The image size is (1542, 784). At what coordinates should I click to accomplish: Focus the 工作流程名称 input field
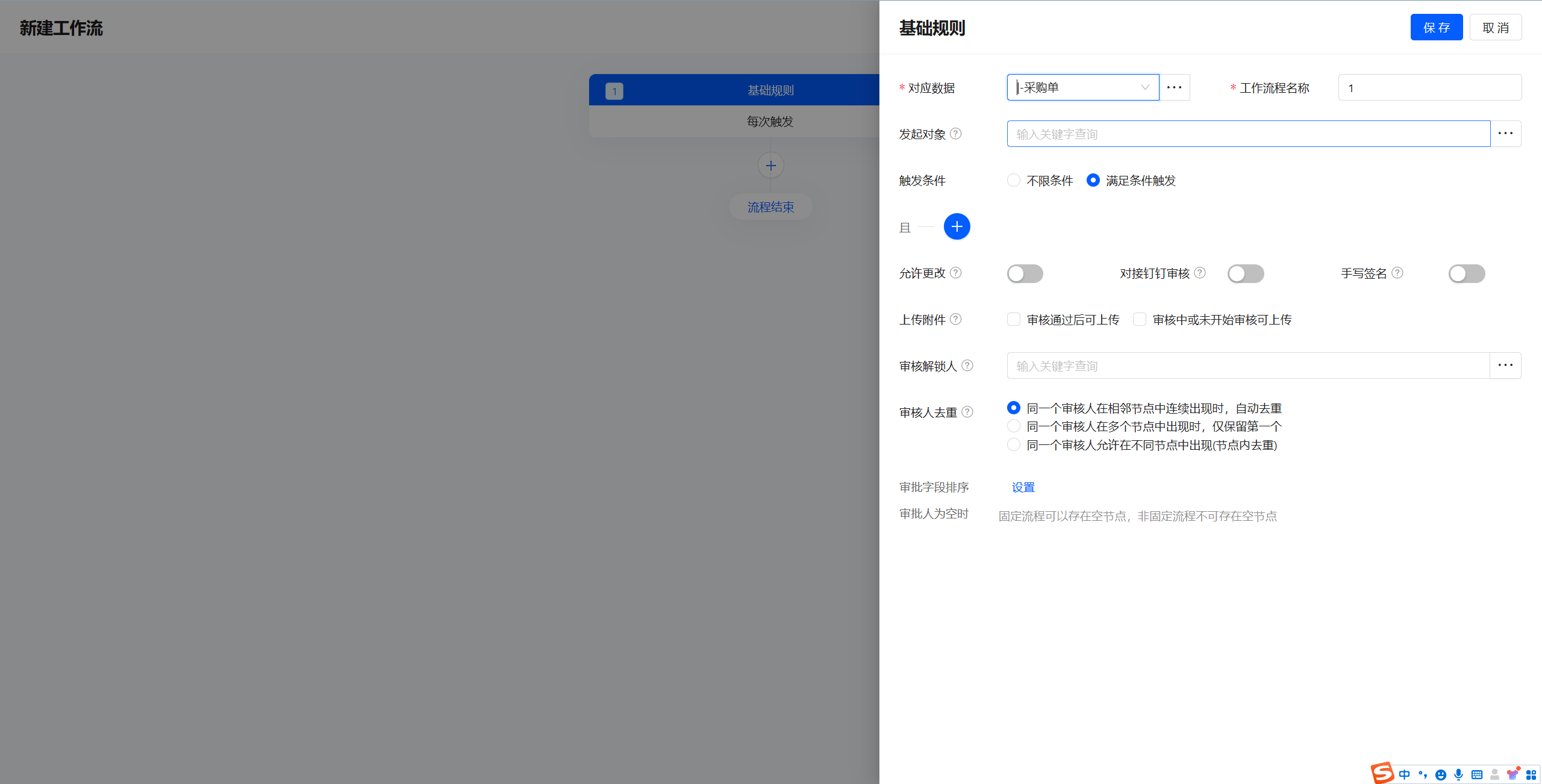(x=1430, y=87)
